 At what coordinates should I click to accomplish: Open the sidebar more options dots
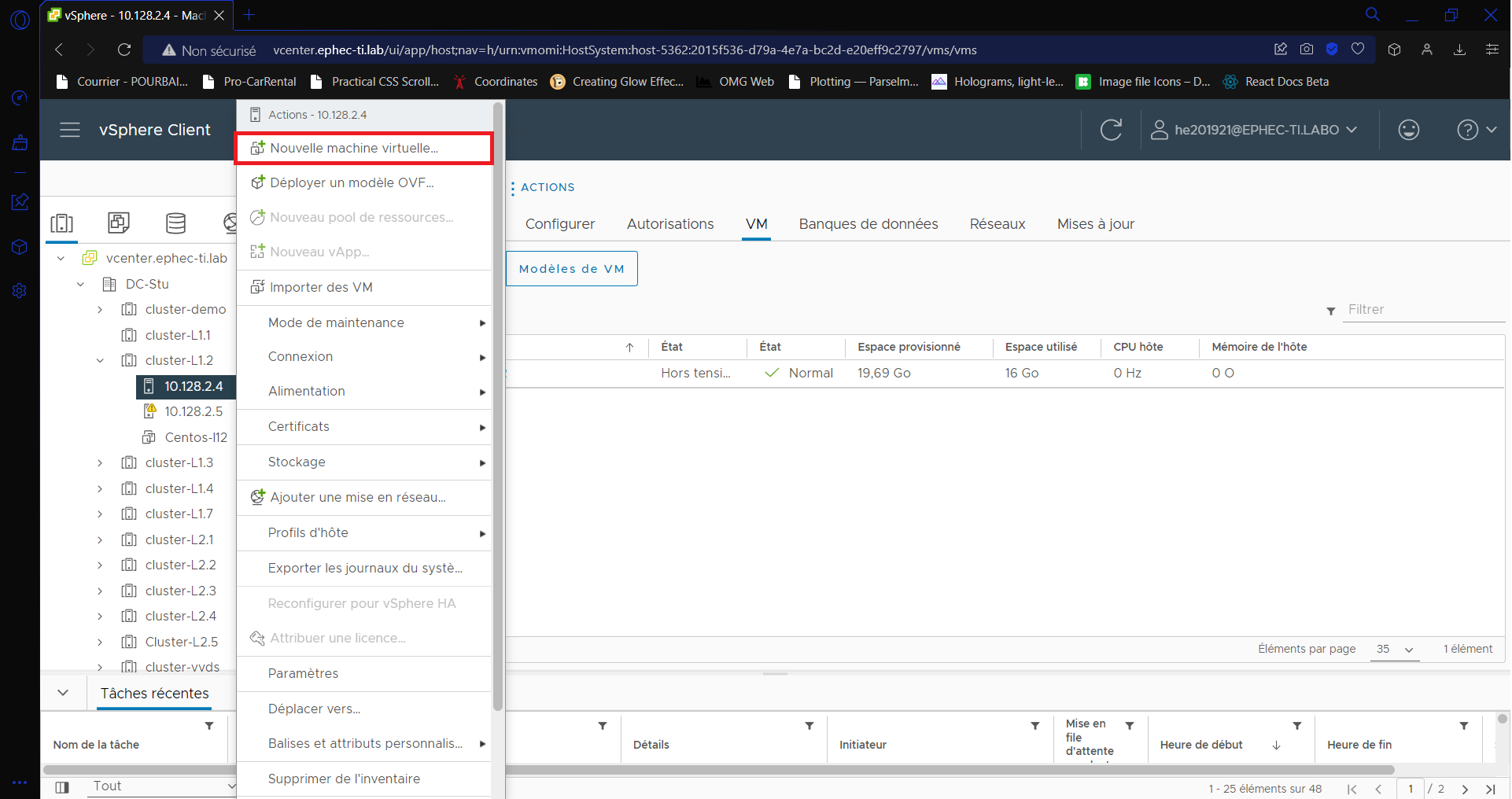[x=20, y=782]
